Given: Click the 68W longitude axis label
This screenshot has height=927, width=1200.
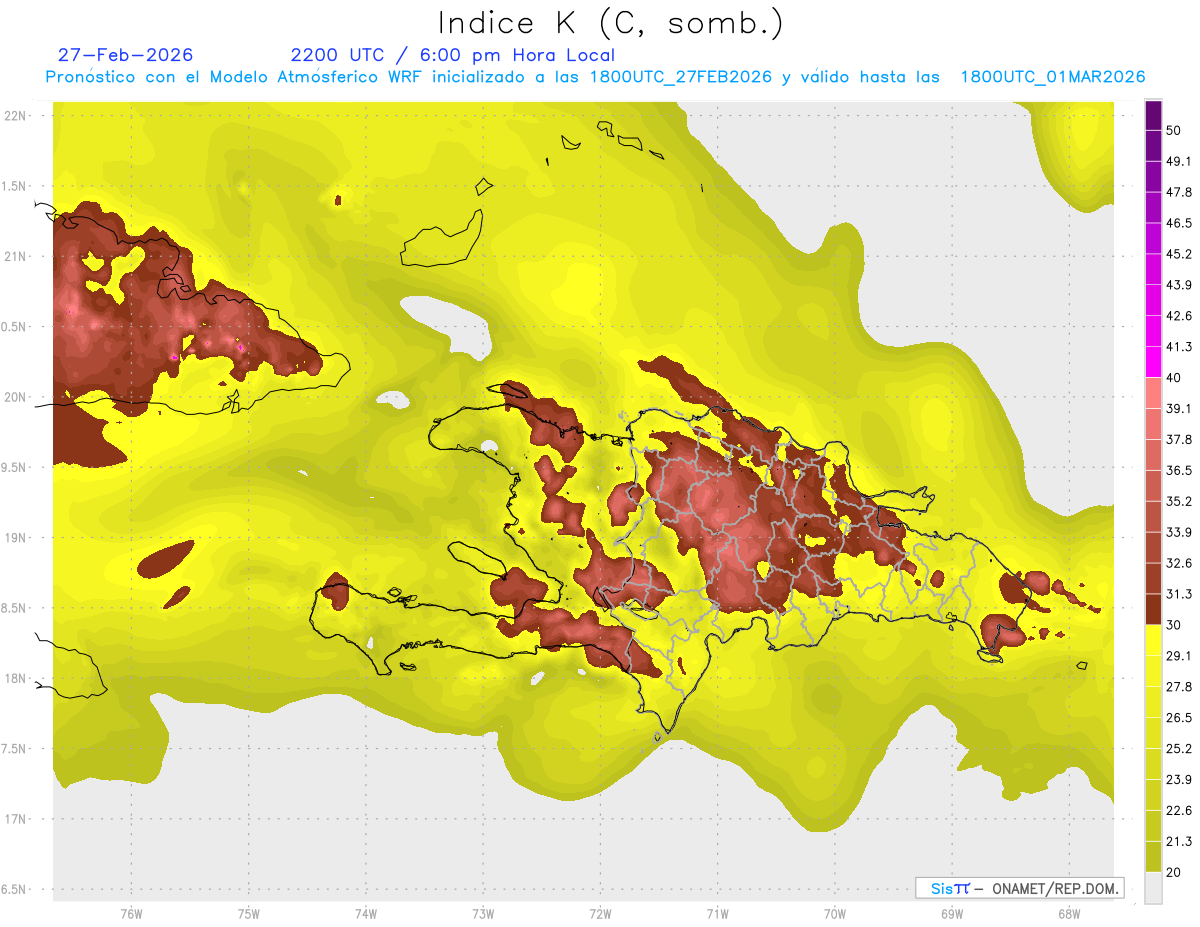Looking at the screenshot, I should [x=1068, y=913].
